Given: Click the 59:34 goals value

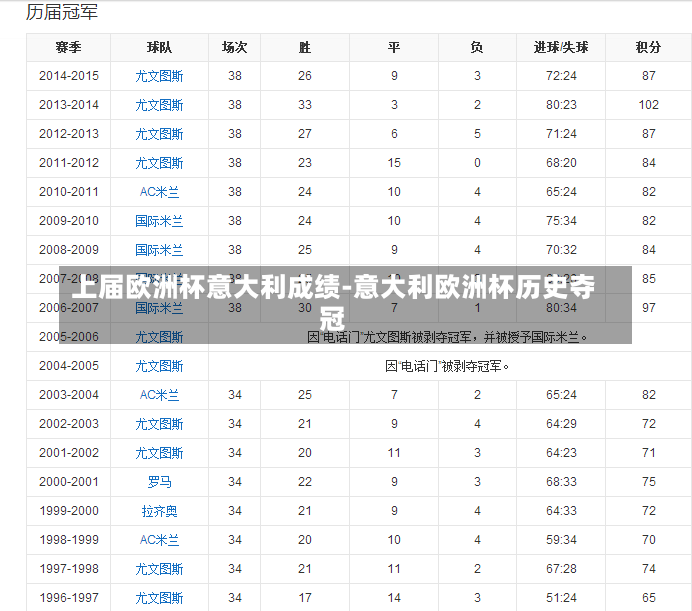Looking at the screenshot, I should pos(561,540).
